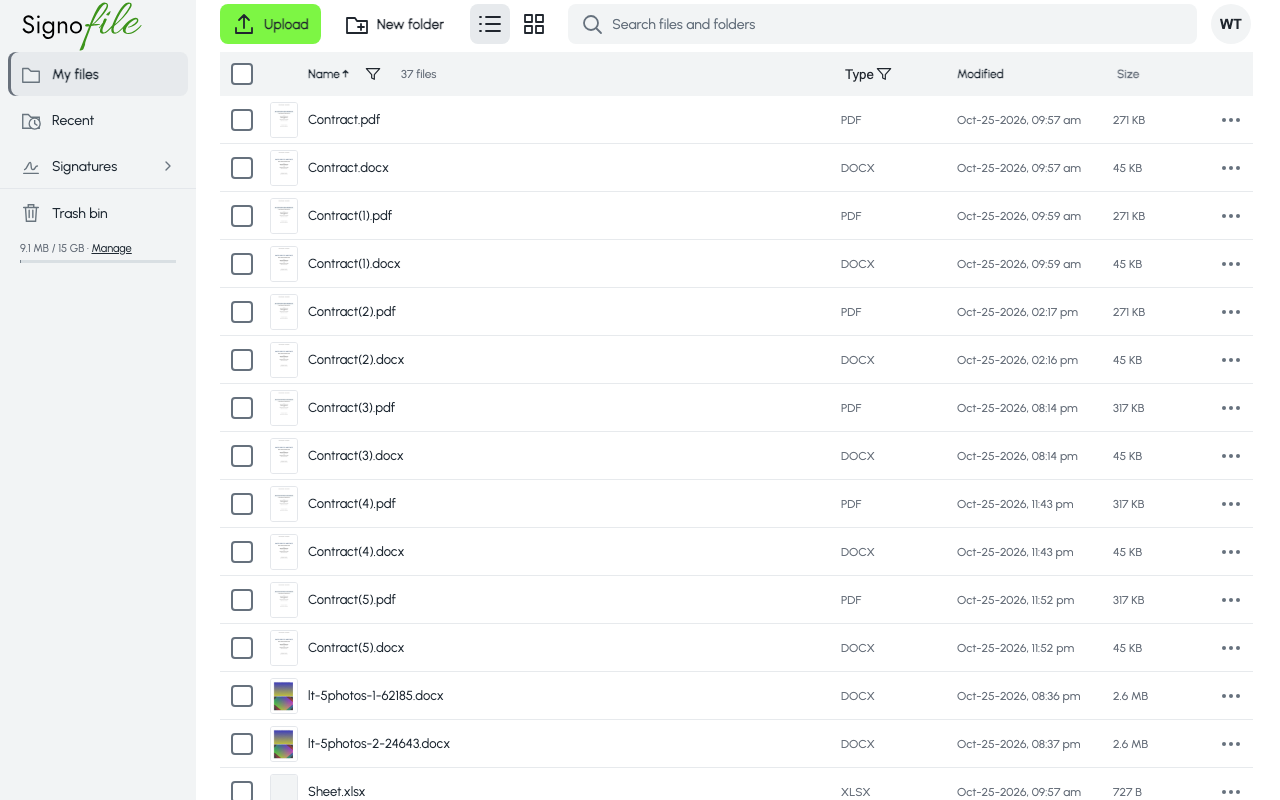Screen dimensions: 1280x800
Task: Click the storage usage progress bar
Action: 98,261
